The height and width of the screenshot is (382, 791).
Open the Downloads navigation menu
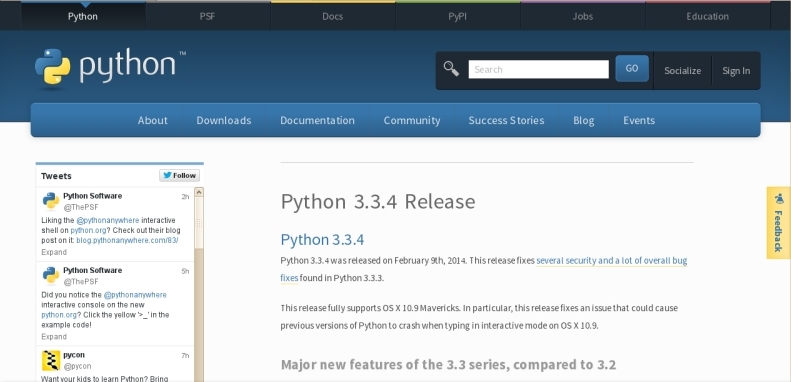point(223,120)
